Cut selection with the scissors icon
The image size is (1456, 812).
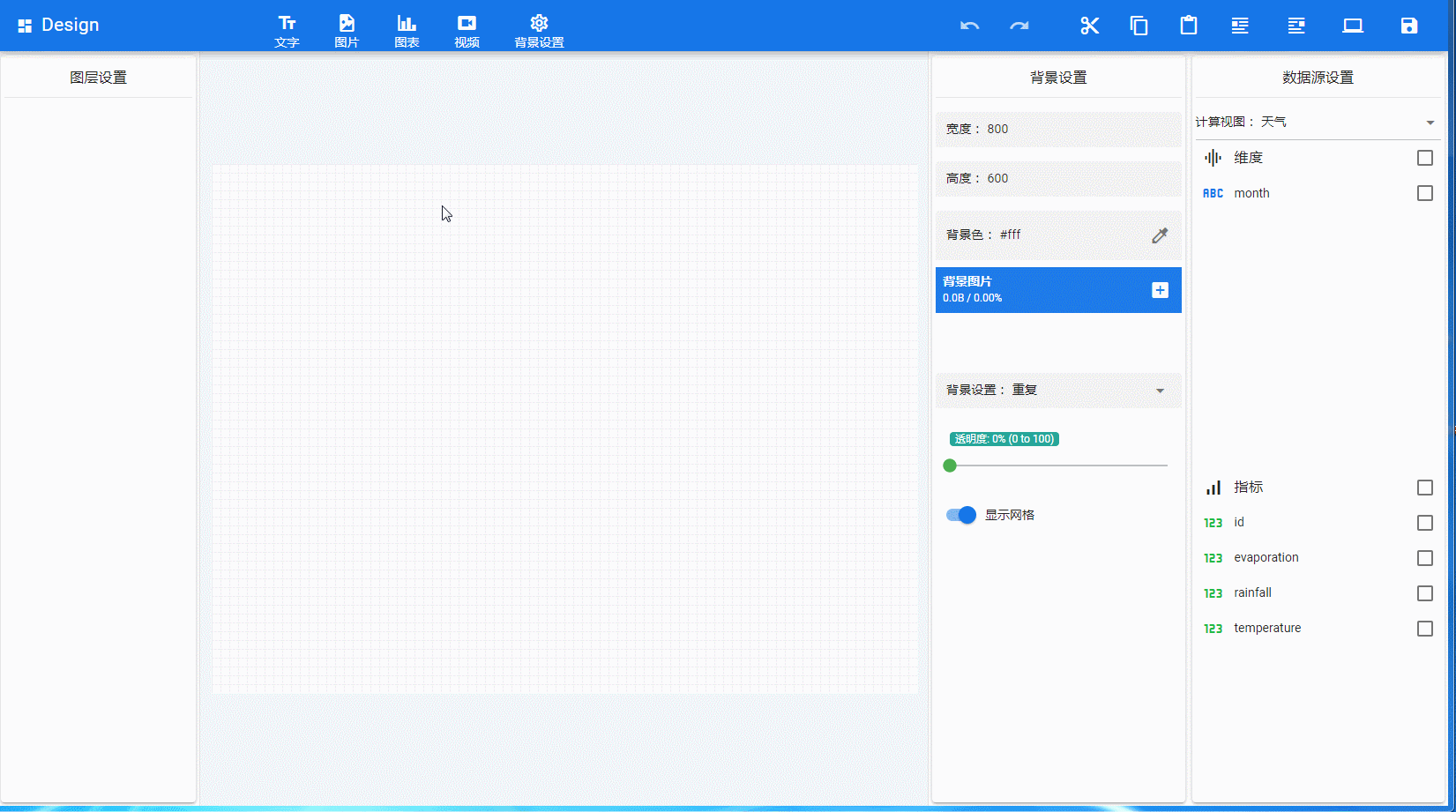(x=1090, y=26)
